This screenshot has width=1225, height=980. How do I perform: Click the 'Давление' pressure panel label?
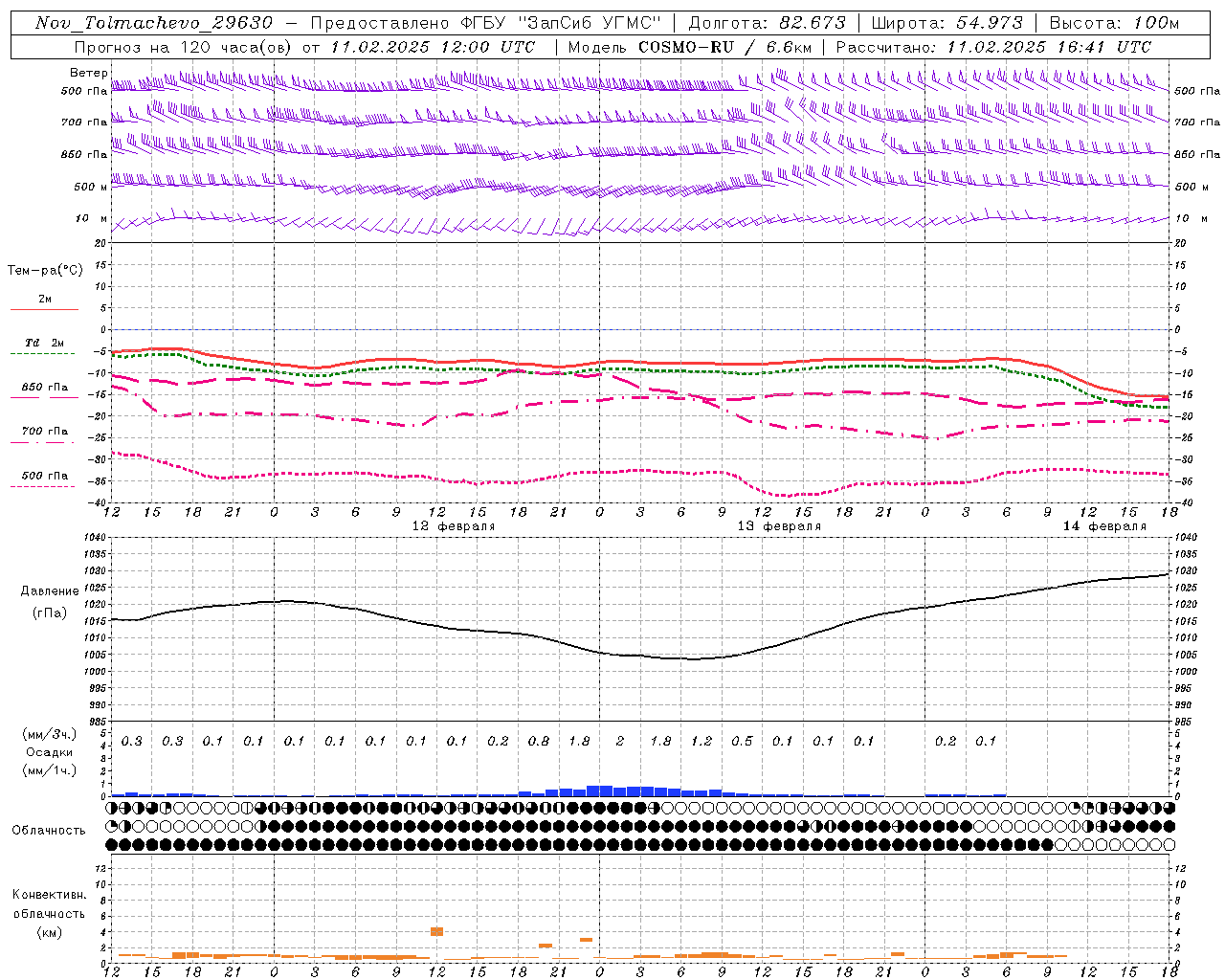point(50,591)
